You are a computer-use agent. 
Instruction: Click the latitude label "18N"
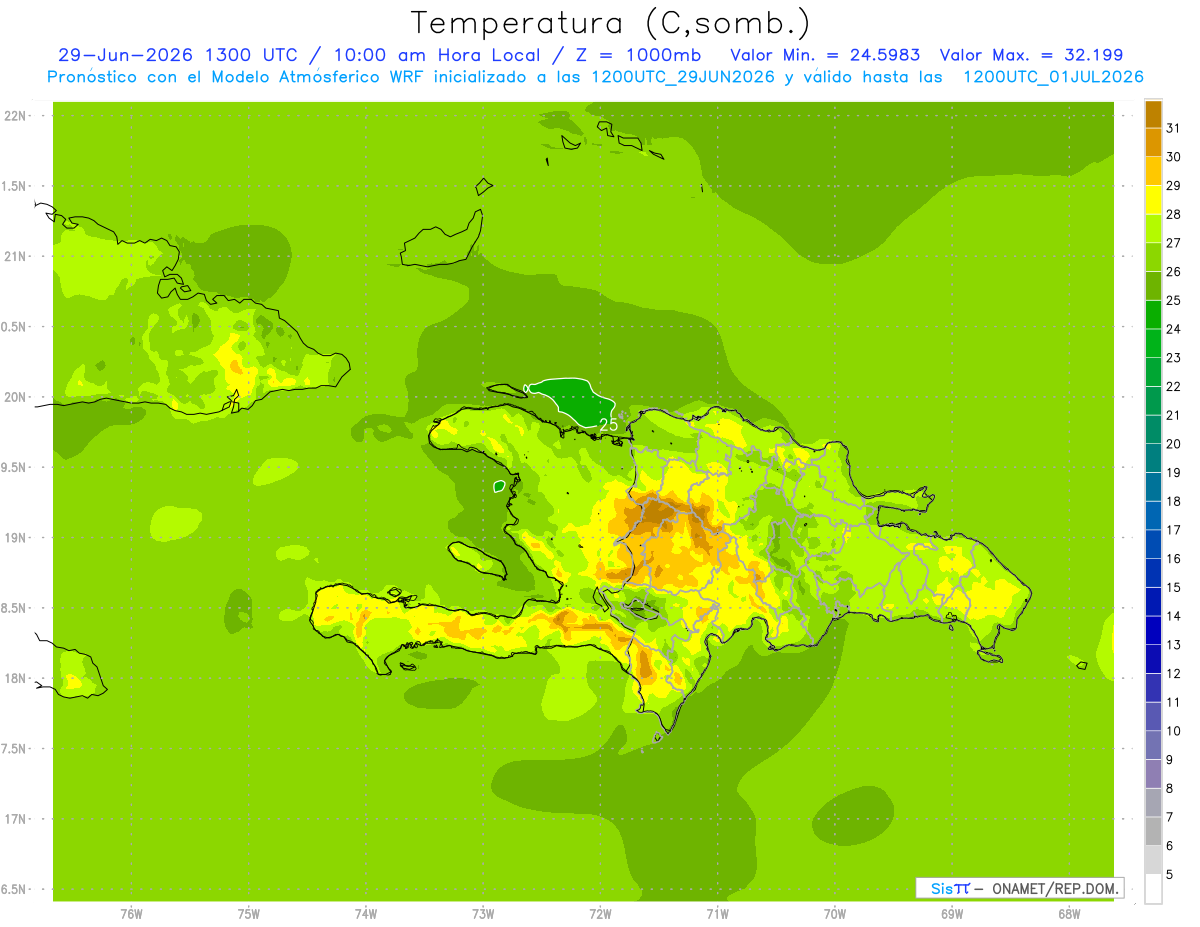(x=16, y=678)
